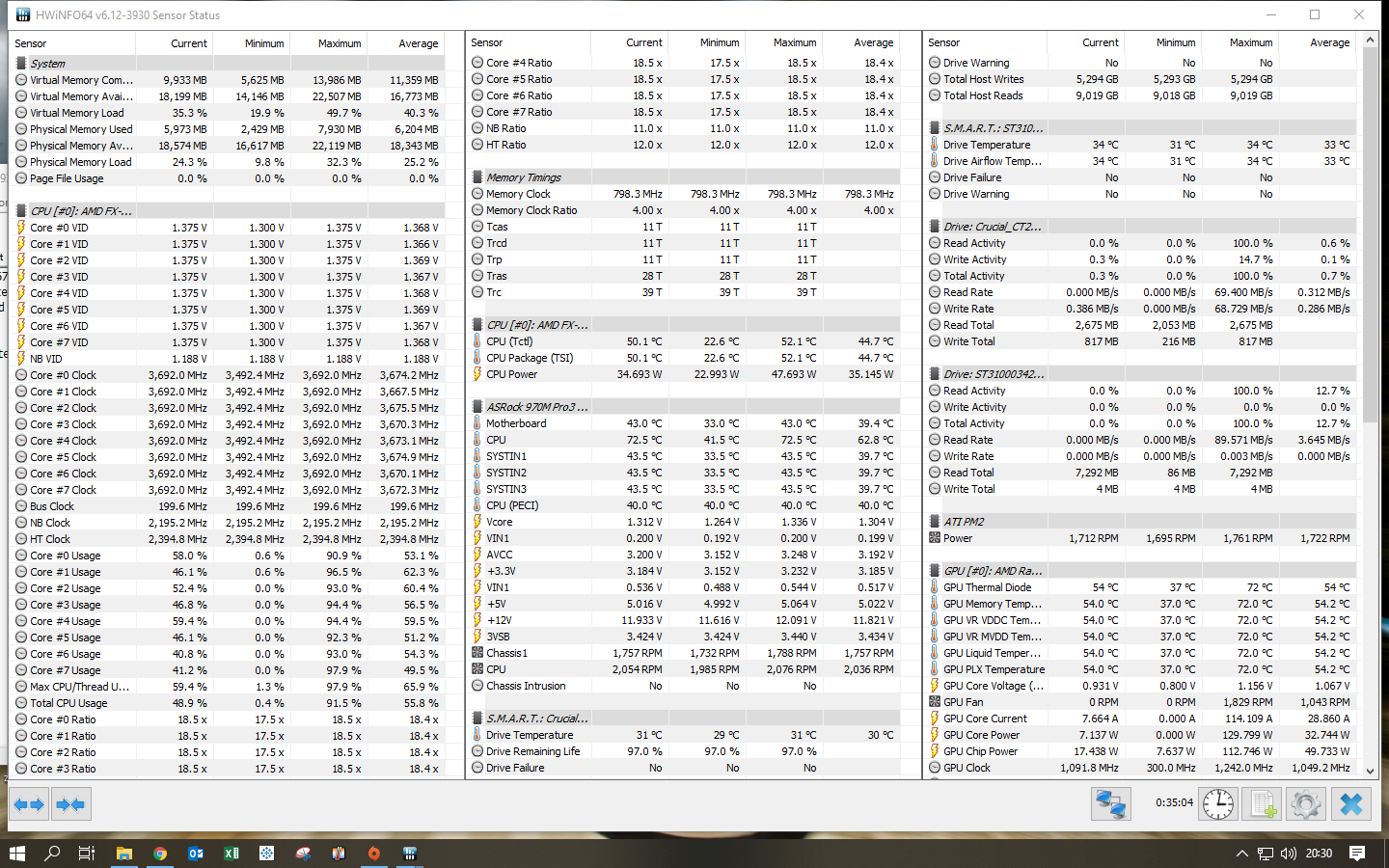The image size is (1389, 868).
Task: Open Excel from the taskbar
Action: pyautogui.click(x=231, y=853)
